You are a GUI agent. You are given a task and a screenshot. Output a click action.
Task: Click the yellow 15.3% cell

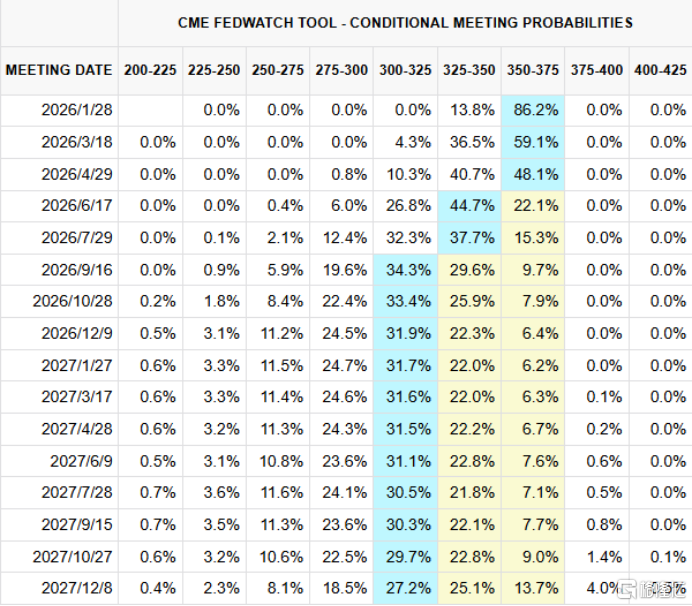pos(533,238)
